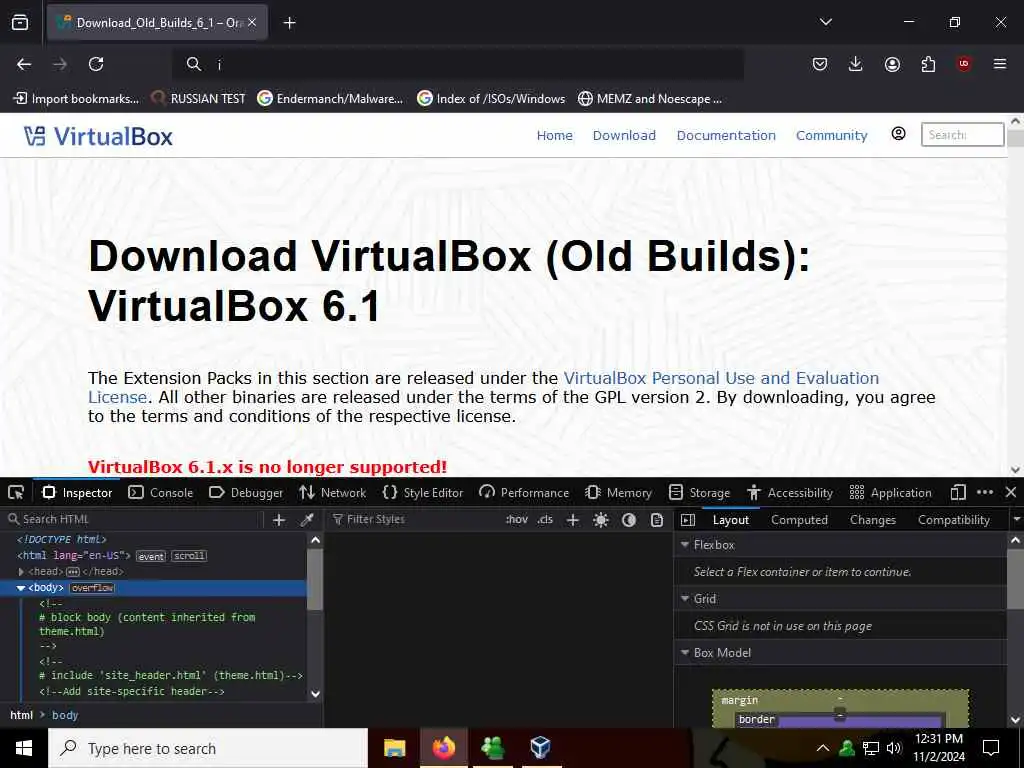Viewport: 1024px width, 768px height.
Task: Select the Computed sidebar tab
Action: coord(799,520)
